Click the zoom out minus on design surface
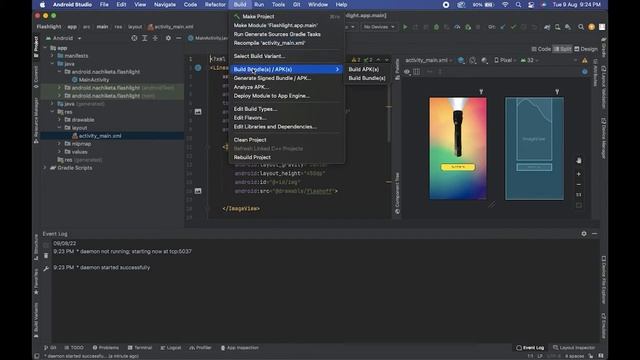 click(x=579, y=184)
